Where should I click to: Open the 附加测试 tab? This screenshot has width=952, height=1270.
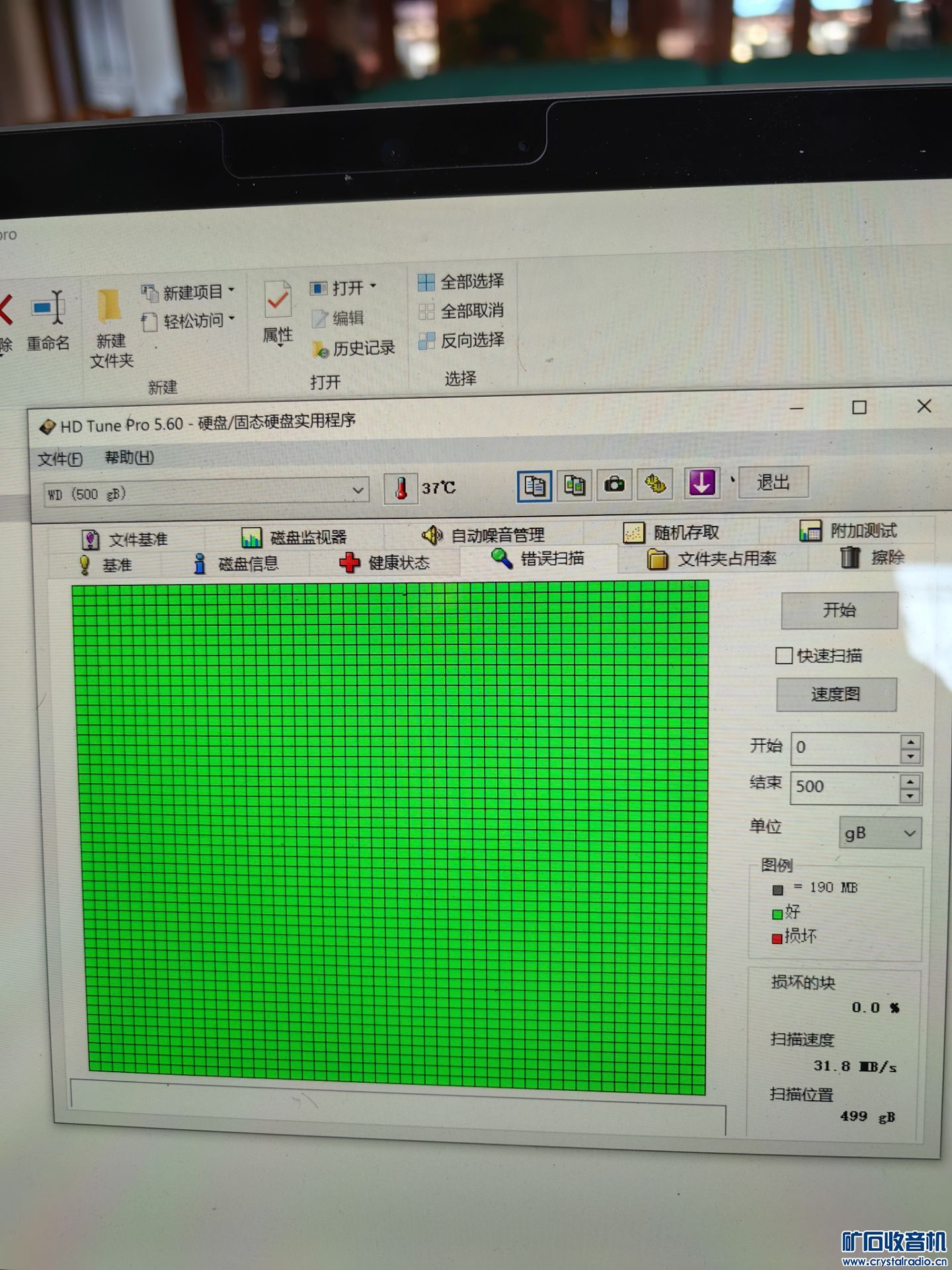pyautogui.click(x=848, y=530)
